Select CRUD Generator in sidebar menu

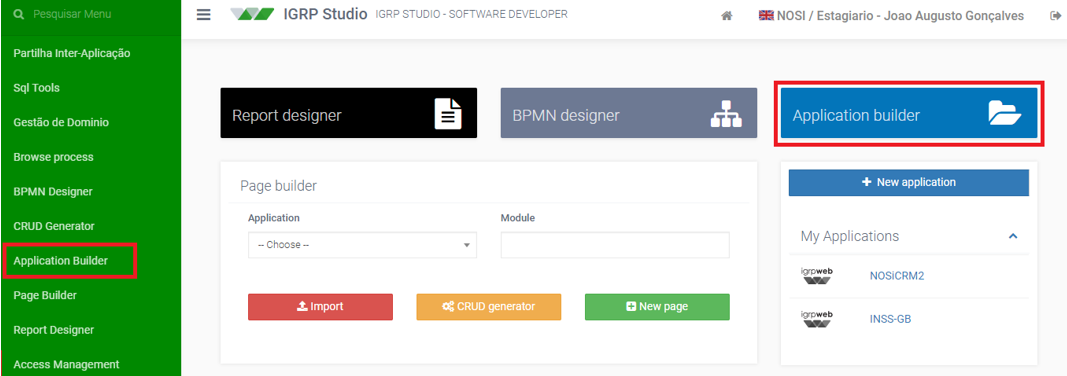click(x=54, y=226)
